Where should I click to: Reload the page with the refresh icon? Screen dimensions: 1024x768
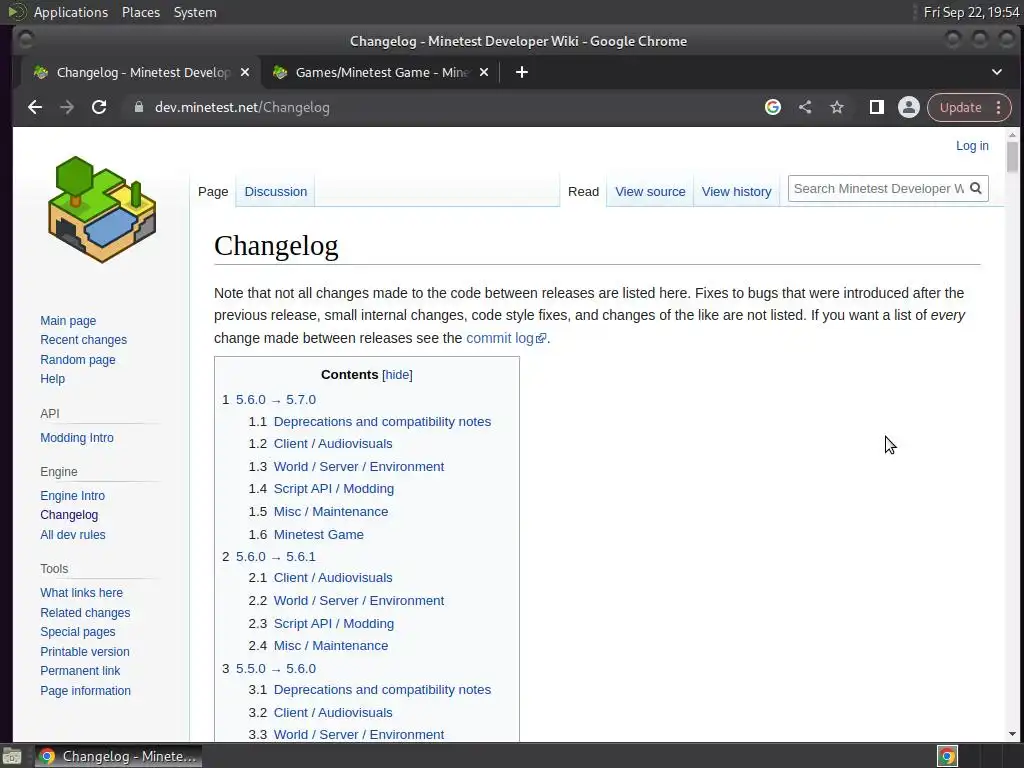pyautogui.click(x=99, y=107)
